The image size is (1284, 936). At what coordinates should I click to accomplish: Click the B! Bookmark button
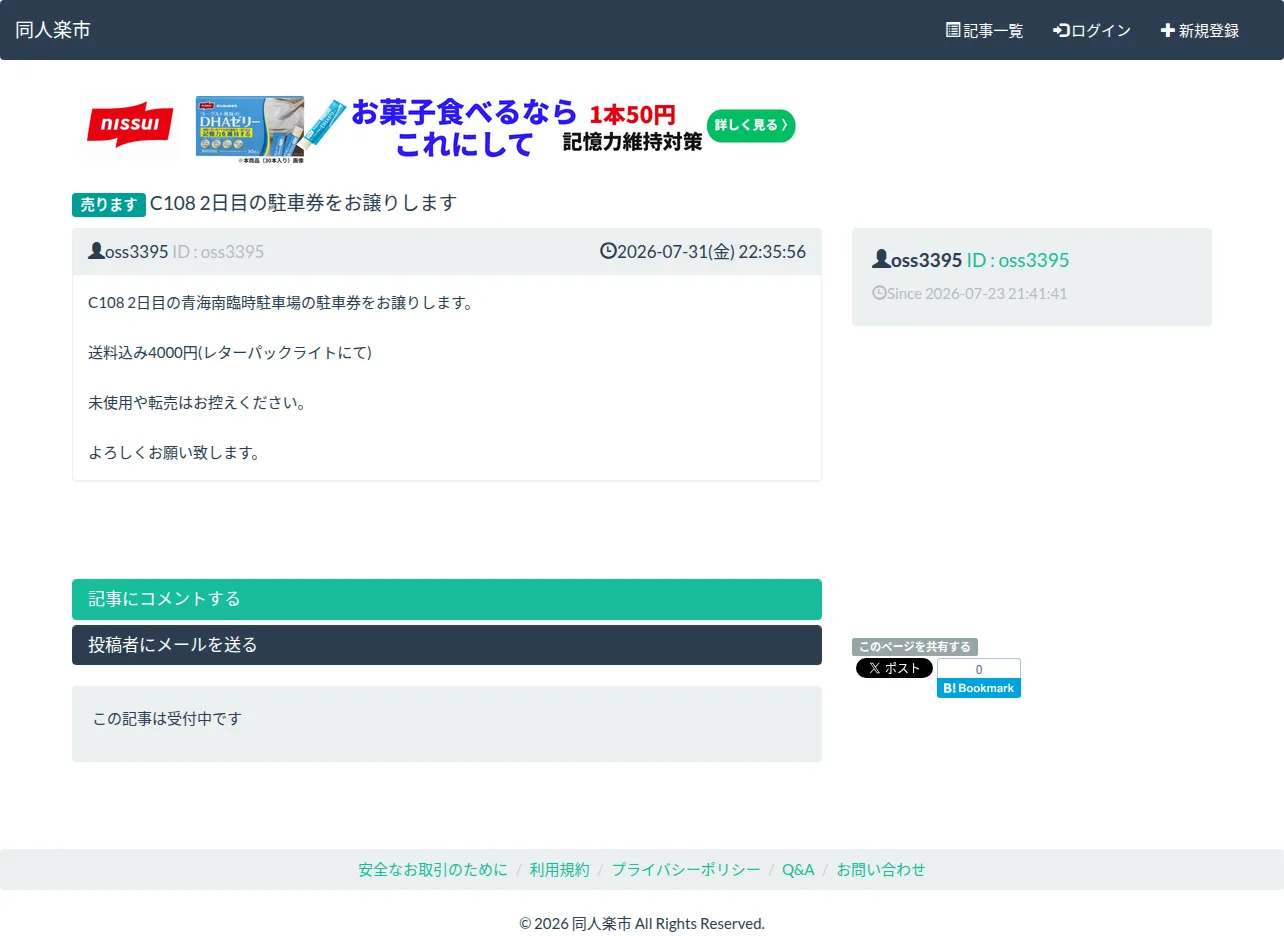pyautogui.click(x=979, y=688)
